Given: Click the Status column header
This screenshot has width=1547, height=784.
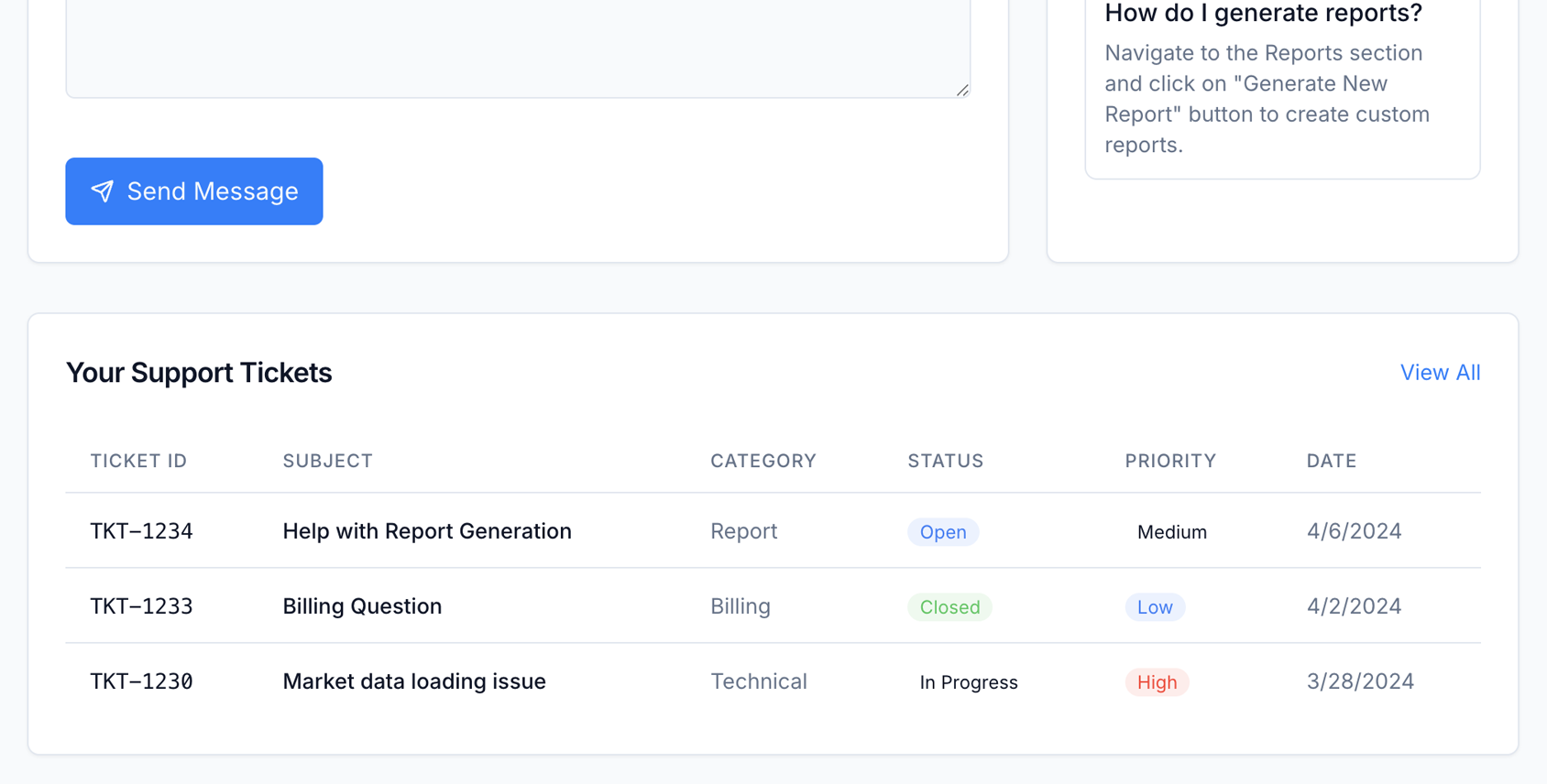Looking at the screenshot, I should (x=945, y=461).
